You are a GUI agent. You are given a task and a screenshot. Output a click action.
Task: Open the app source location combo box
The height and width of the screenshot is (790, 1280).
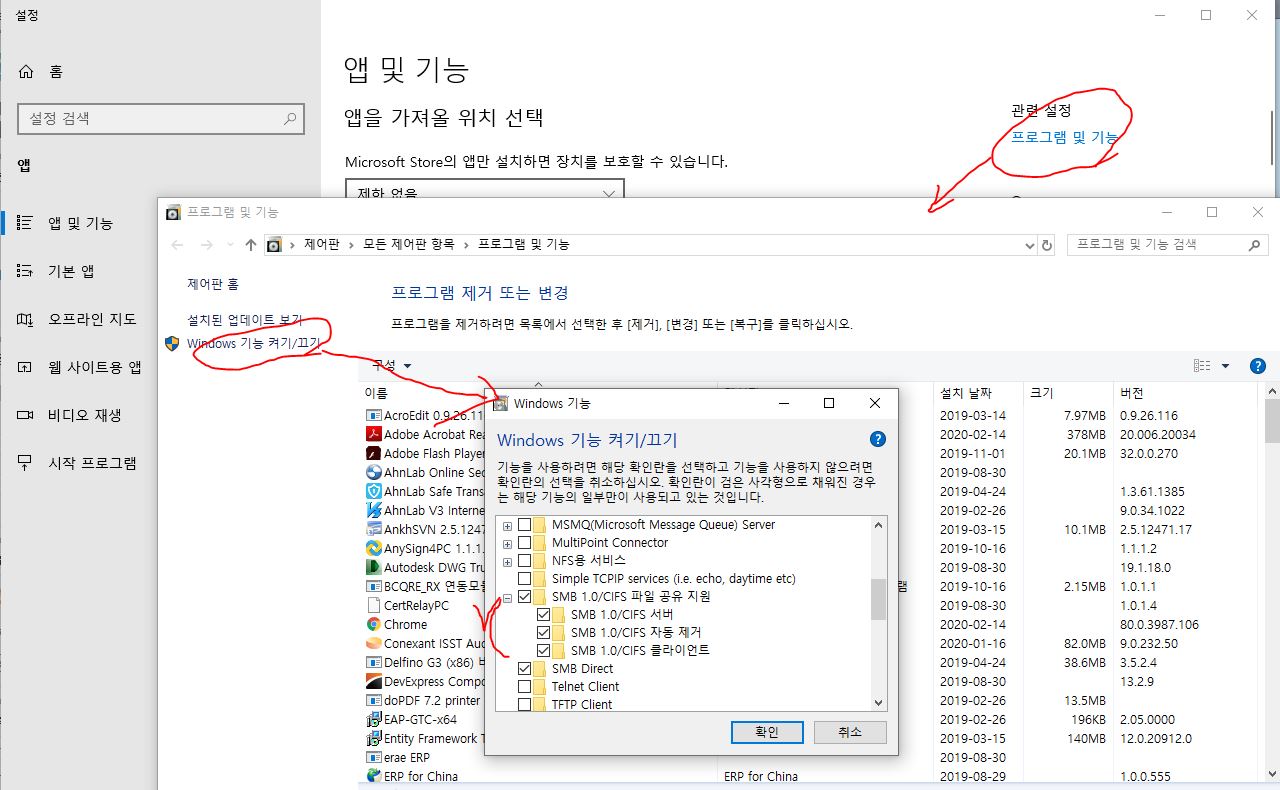pos(484,189)
